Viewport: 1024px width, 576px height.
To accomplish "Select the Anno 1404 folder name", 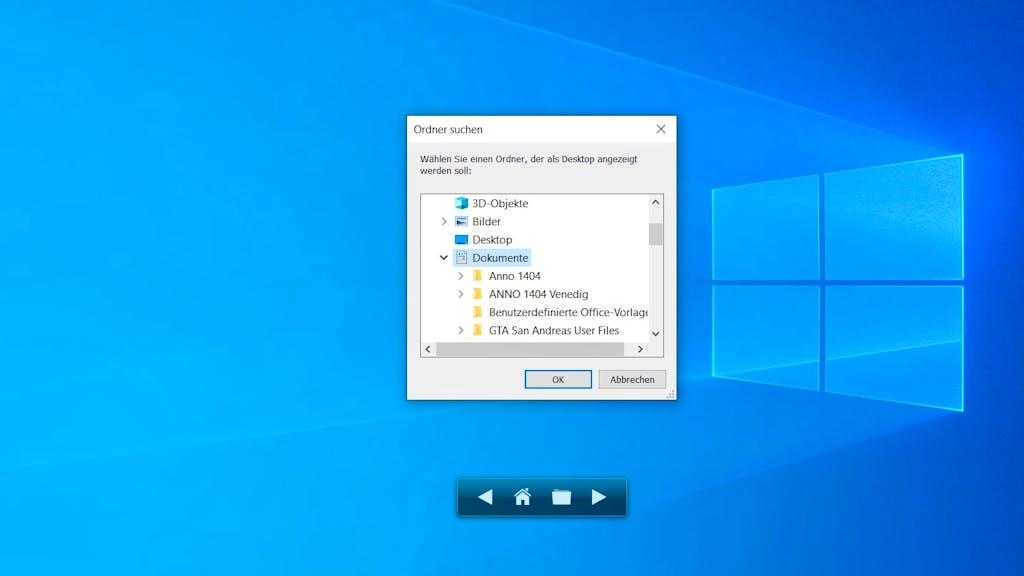I will [515, 276].
